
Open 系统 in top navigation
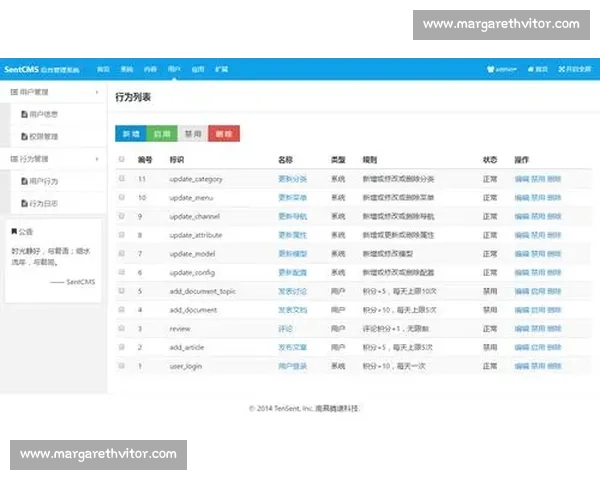(x=127, y=69)
